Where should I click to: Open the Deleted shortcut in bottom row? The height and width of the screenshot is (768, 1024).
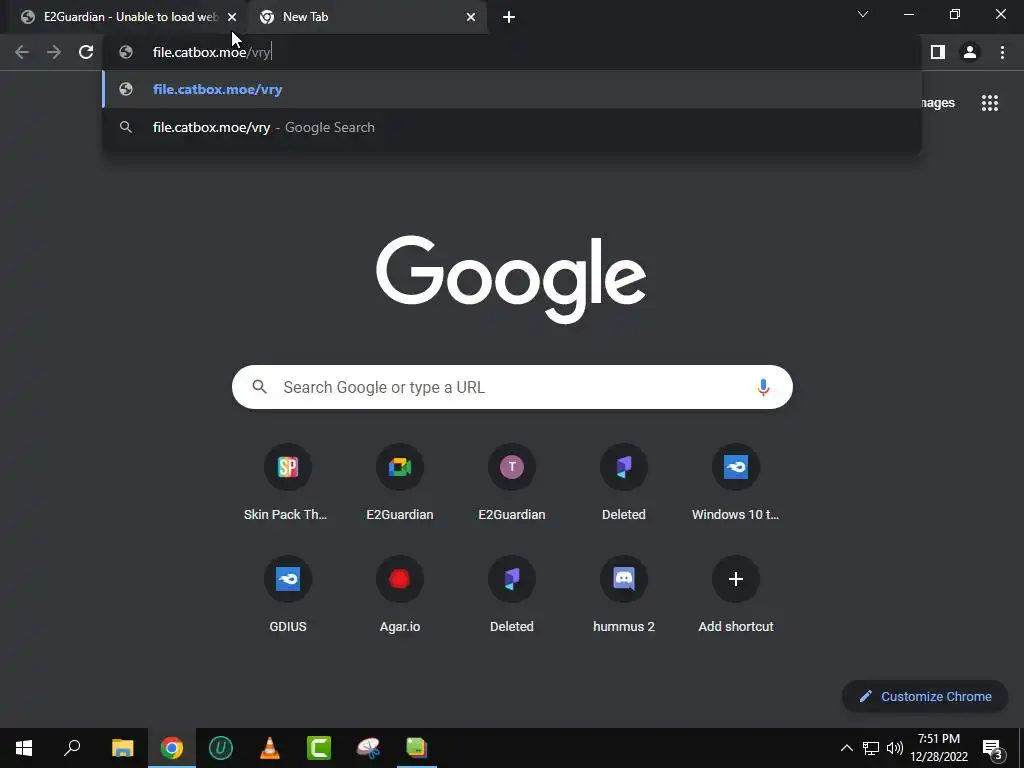click(512, 595)
